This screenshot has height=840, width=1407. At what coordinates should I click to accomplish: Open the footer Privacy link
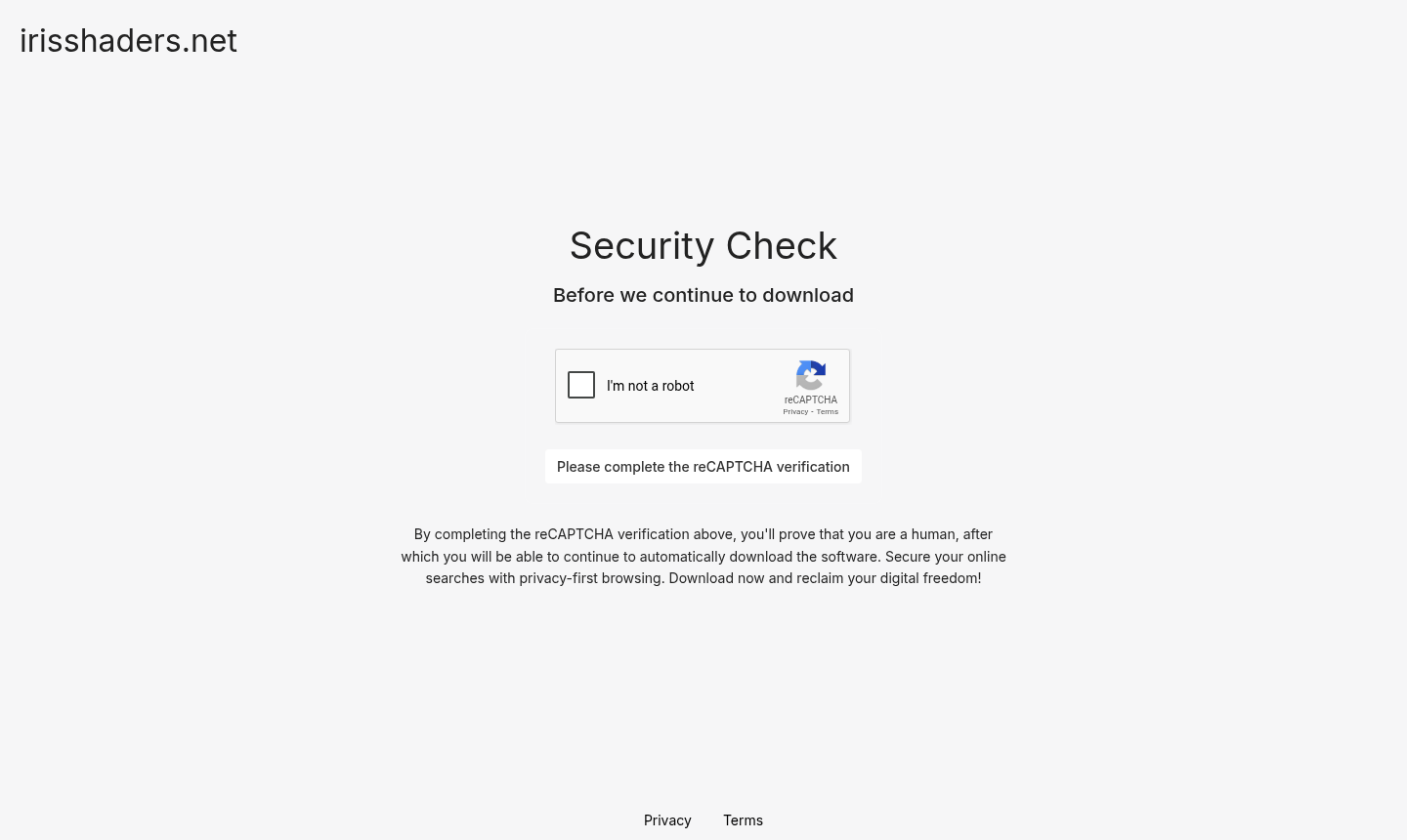coord(667,820)
